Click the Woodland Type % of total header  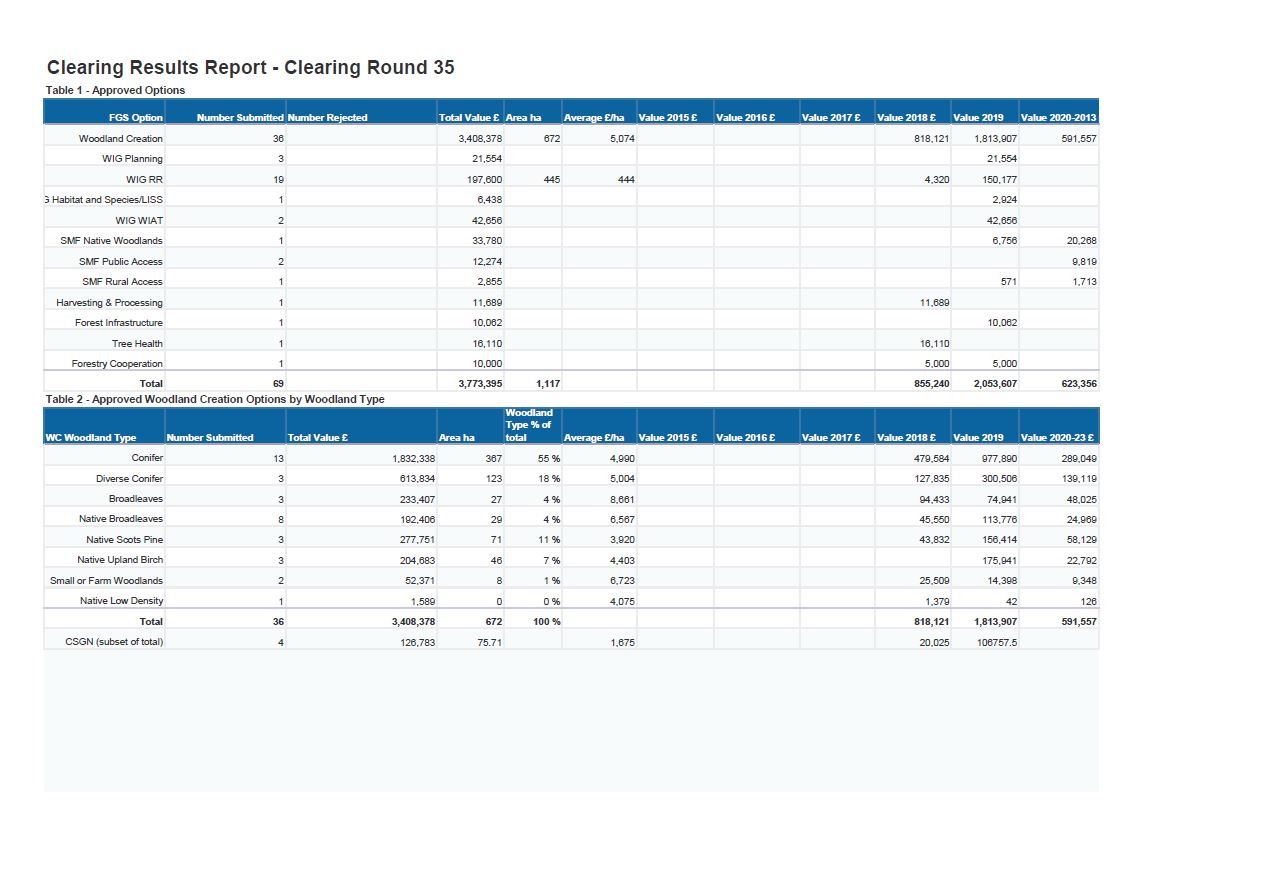529,425
